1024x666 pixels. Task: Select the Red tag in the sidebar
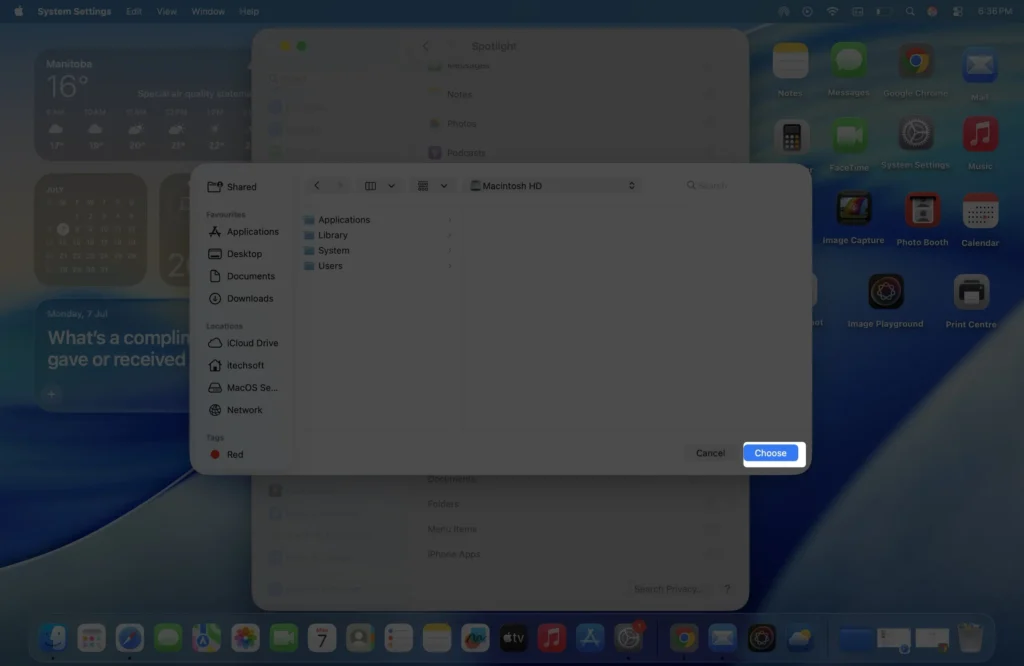point(234,454)
